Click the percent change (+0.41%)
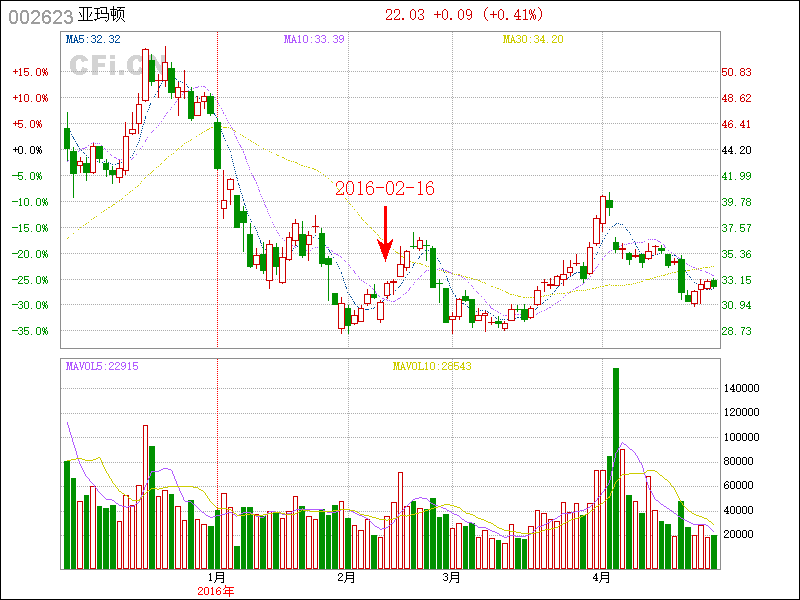 pos(512,15)
